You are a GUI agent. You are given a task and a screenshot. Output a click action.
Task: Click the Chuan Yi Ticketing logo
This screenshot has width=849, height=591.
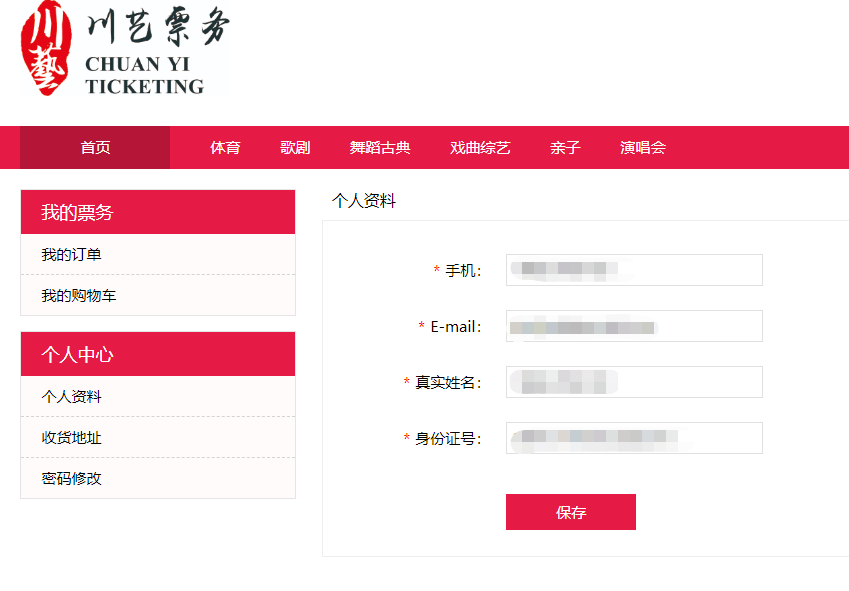tap(125, 49)
